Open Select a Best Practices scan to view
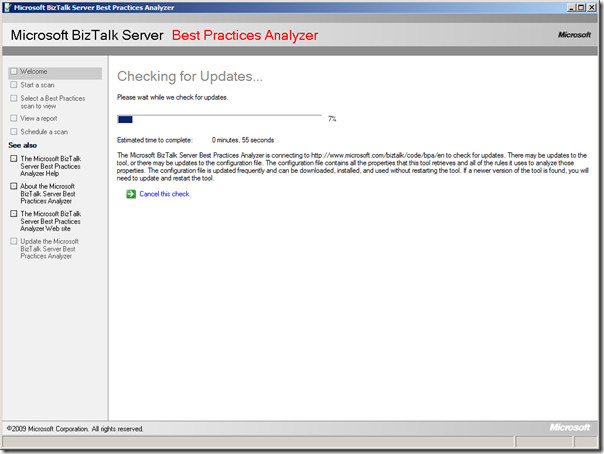Viewport: 604px width, 454px height. coord(52,102)
